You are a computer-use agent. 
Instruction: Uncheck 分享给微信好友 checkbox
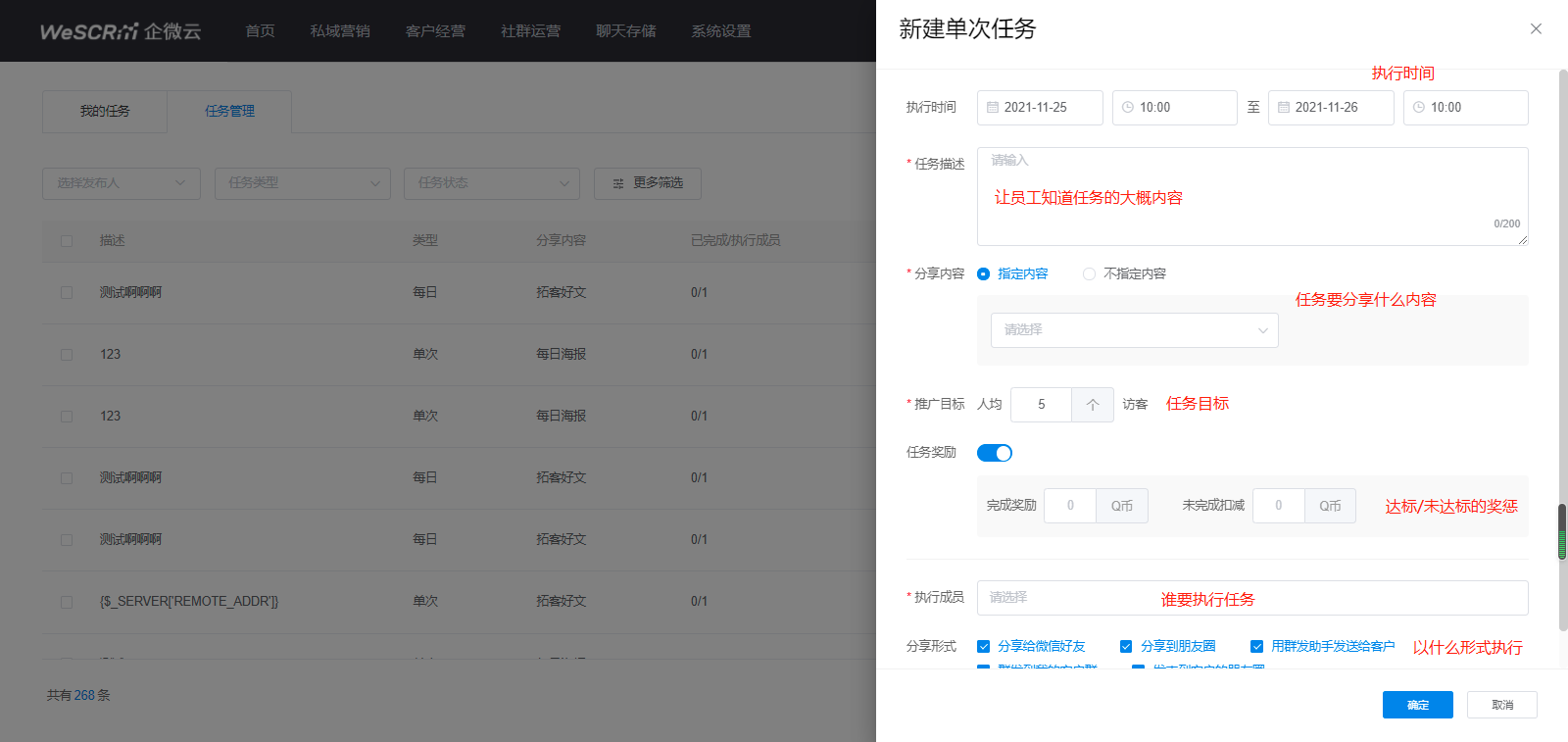point(984,647)
